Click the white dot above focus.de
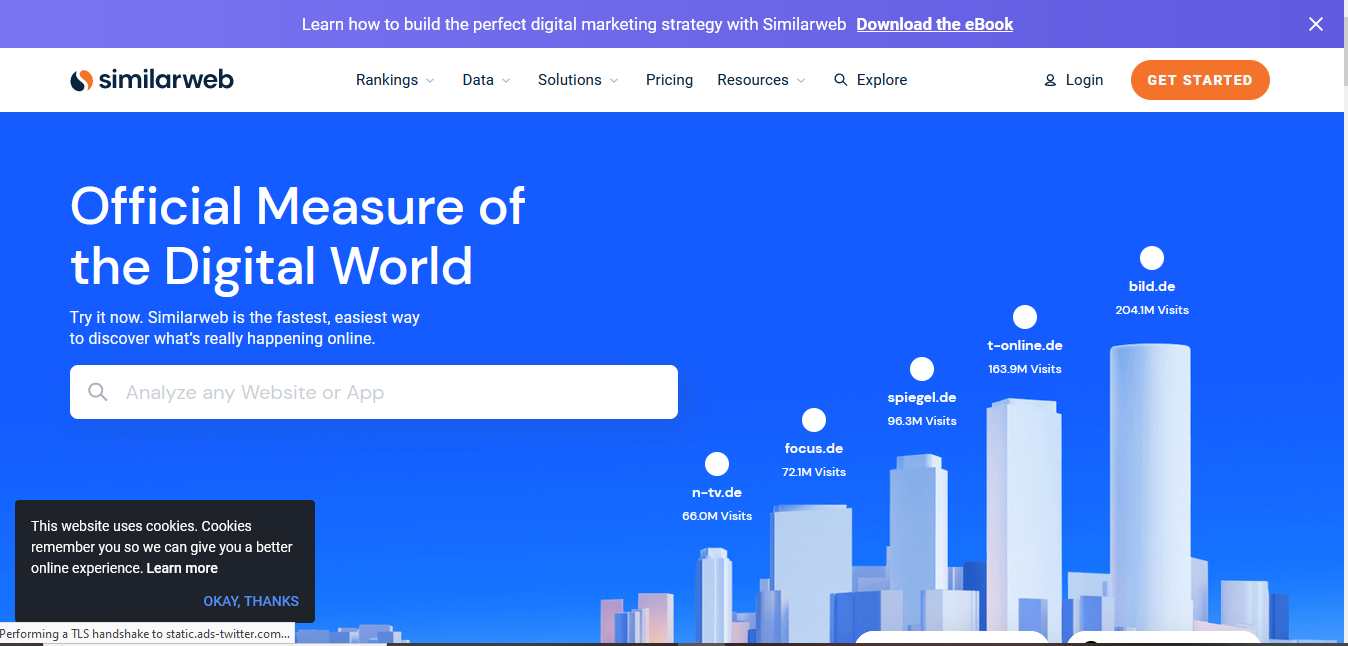The height and width of the screenshot is (646, 1348). pos(814,420)
